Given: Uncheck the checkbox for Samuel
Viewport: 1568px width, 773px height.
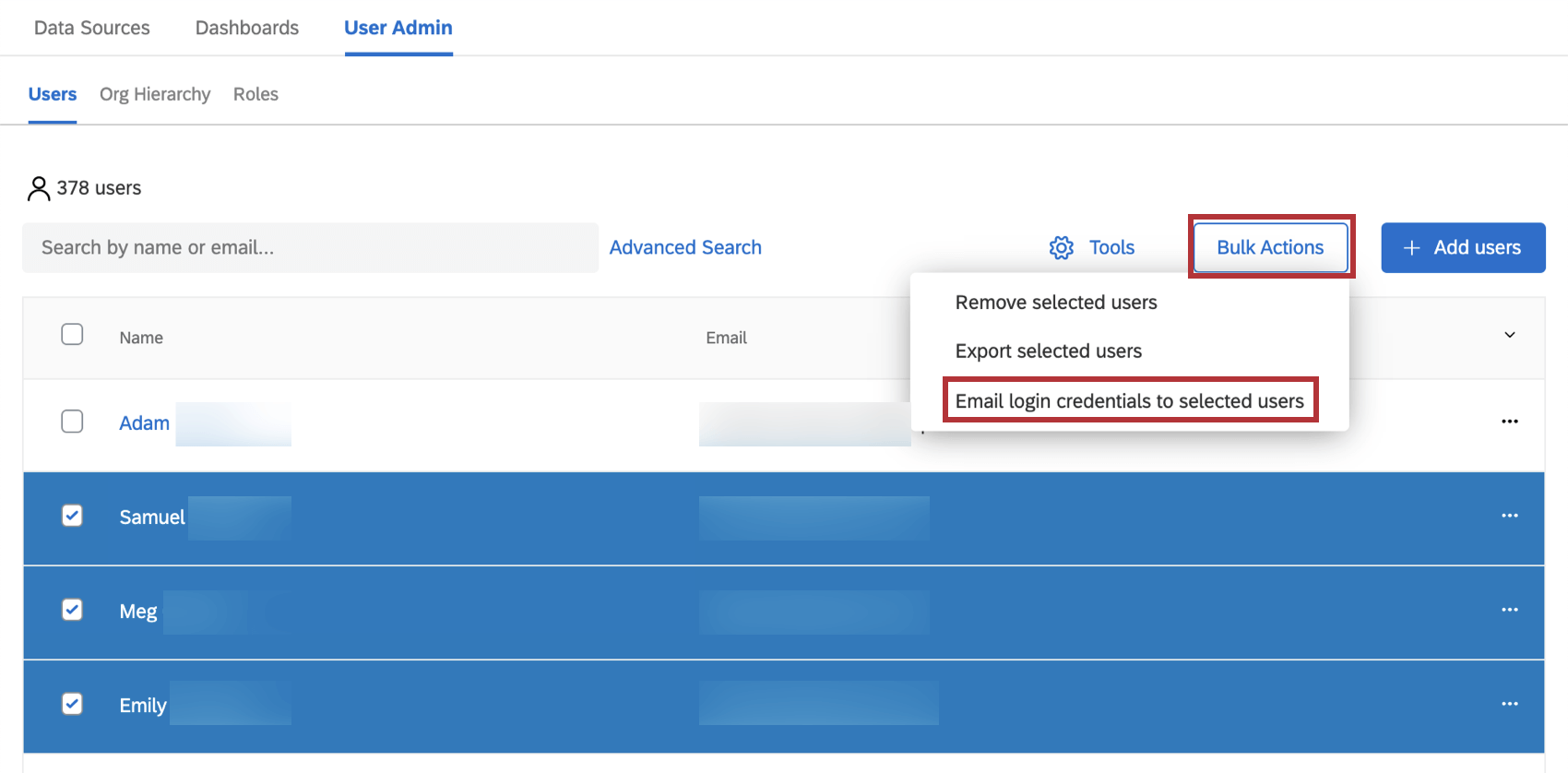Looking at the screenshot, I should pos(72,516).
